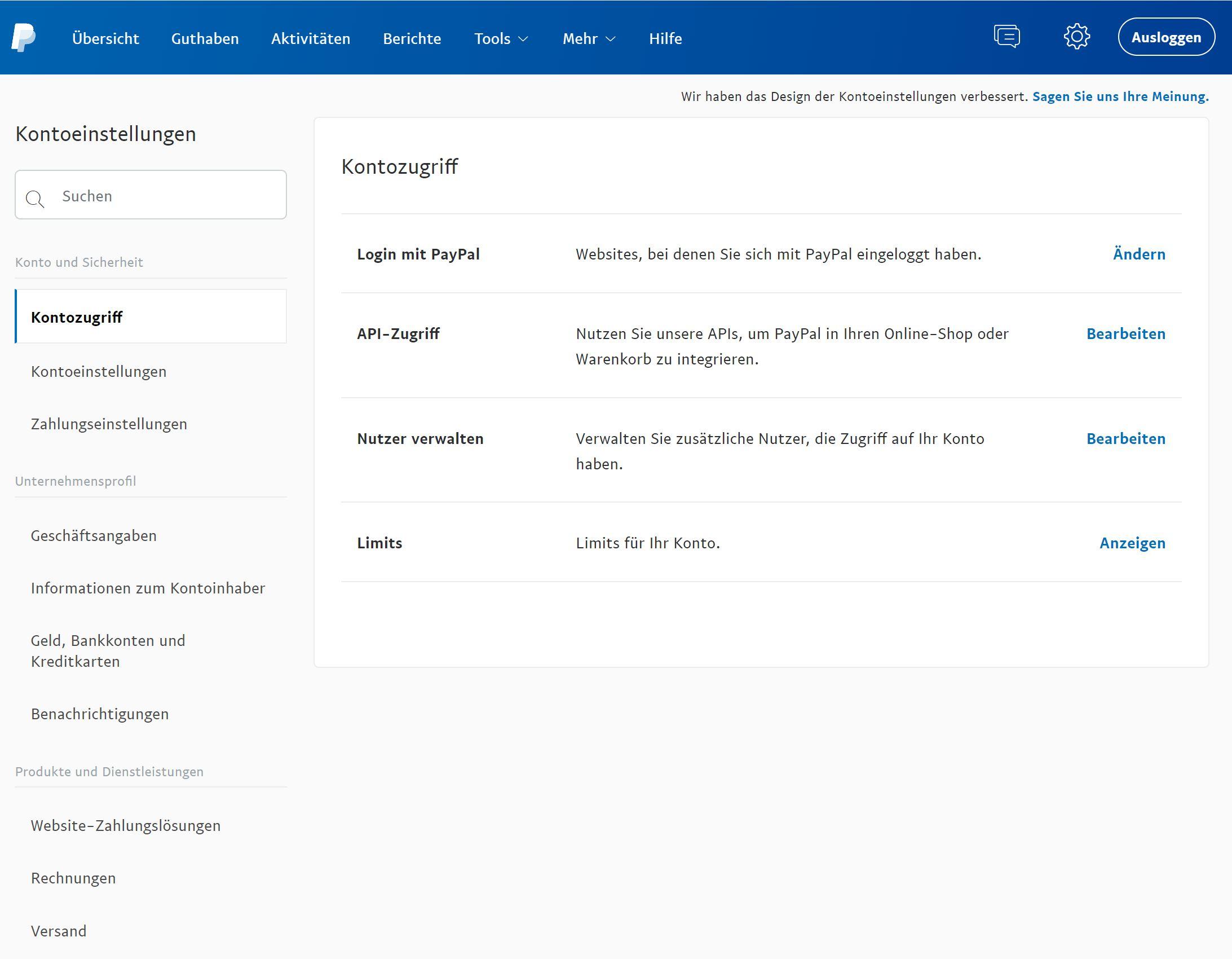Open Rechnungen in the sidebar
1232x959 pixels.
click(73, 878)
